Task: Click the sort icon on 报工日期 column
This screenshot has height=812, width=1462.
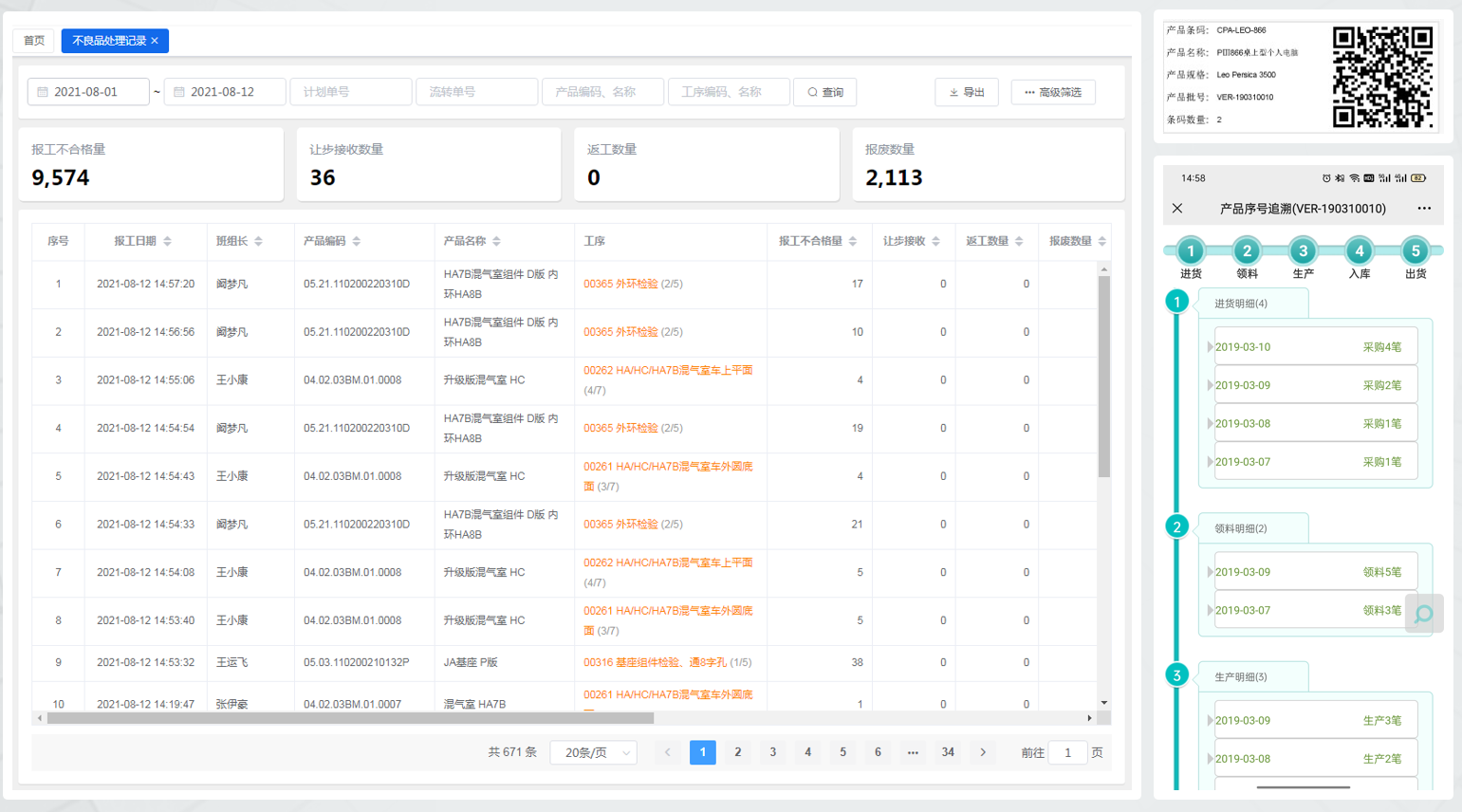Action: 168,242
